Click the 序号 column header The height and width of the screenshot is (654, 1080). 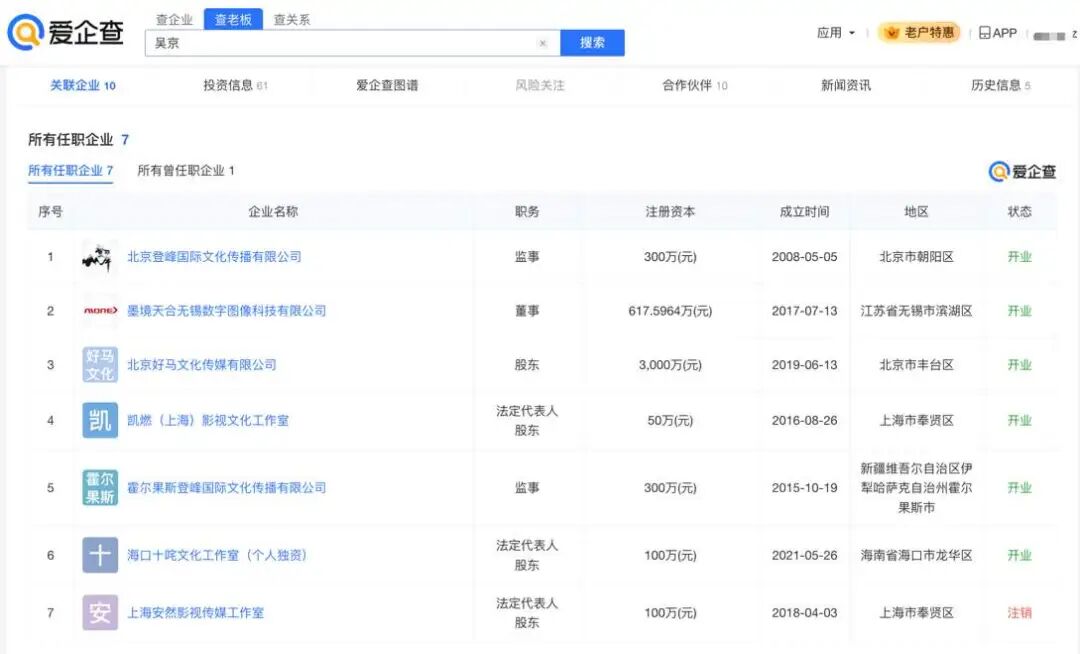[50, 211]
